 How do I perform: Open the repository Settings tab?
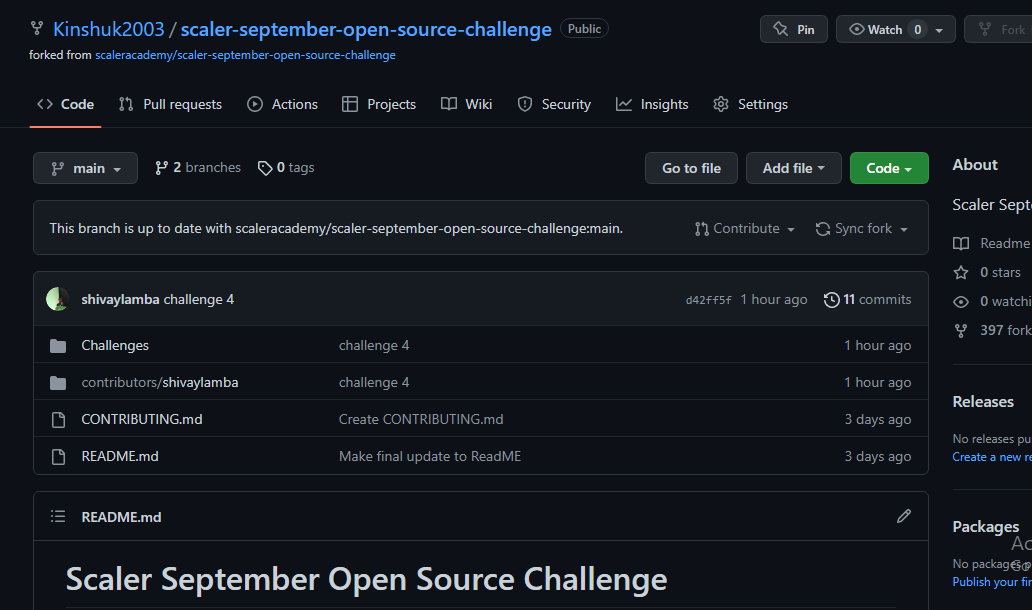tap(750, 104)
